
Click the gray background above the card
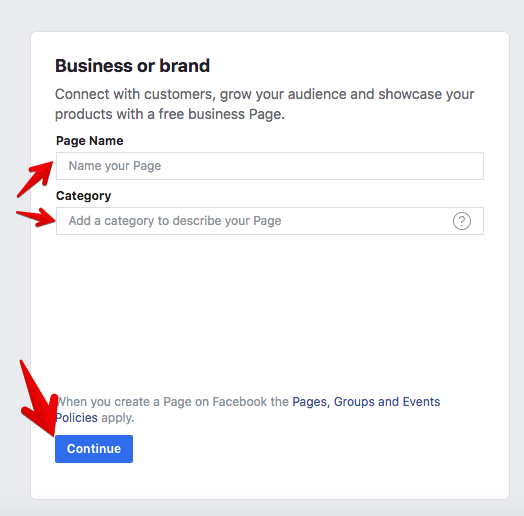[x=262, y=15]
